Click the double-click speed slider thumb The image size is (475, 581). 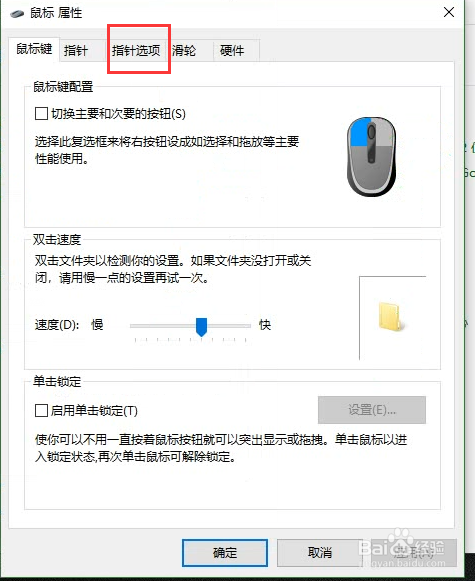[202, 327]
